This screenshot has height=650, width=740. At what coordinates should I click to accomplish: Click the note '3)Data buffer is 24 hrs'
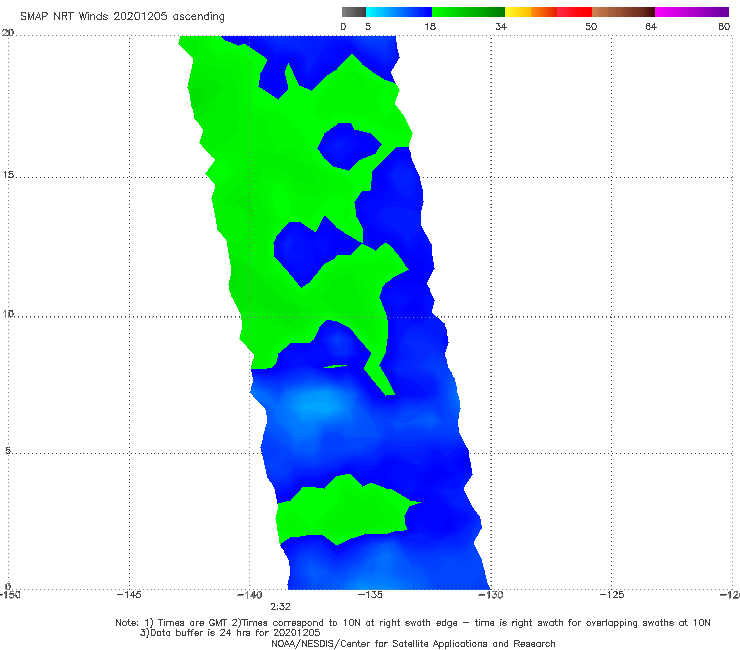pos(230,633)
